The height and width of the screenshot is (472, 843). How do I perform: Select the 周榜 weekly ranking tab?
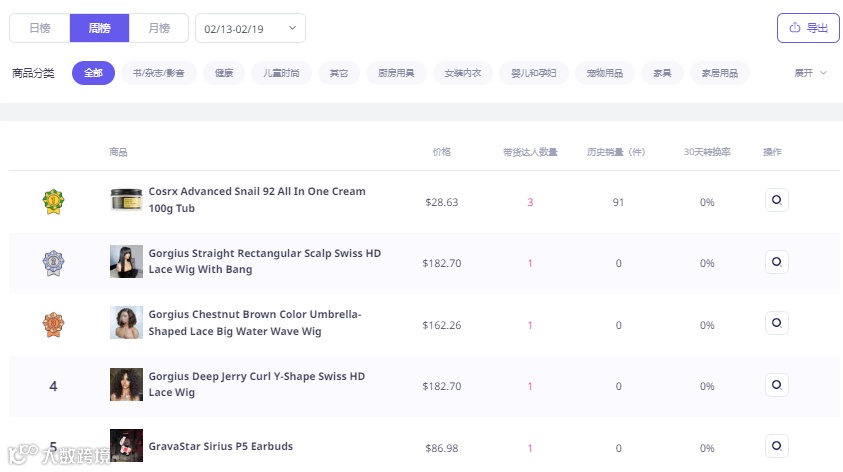coord(99,28)
